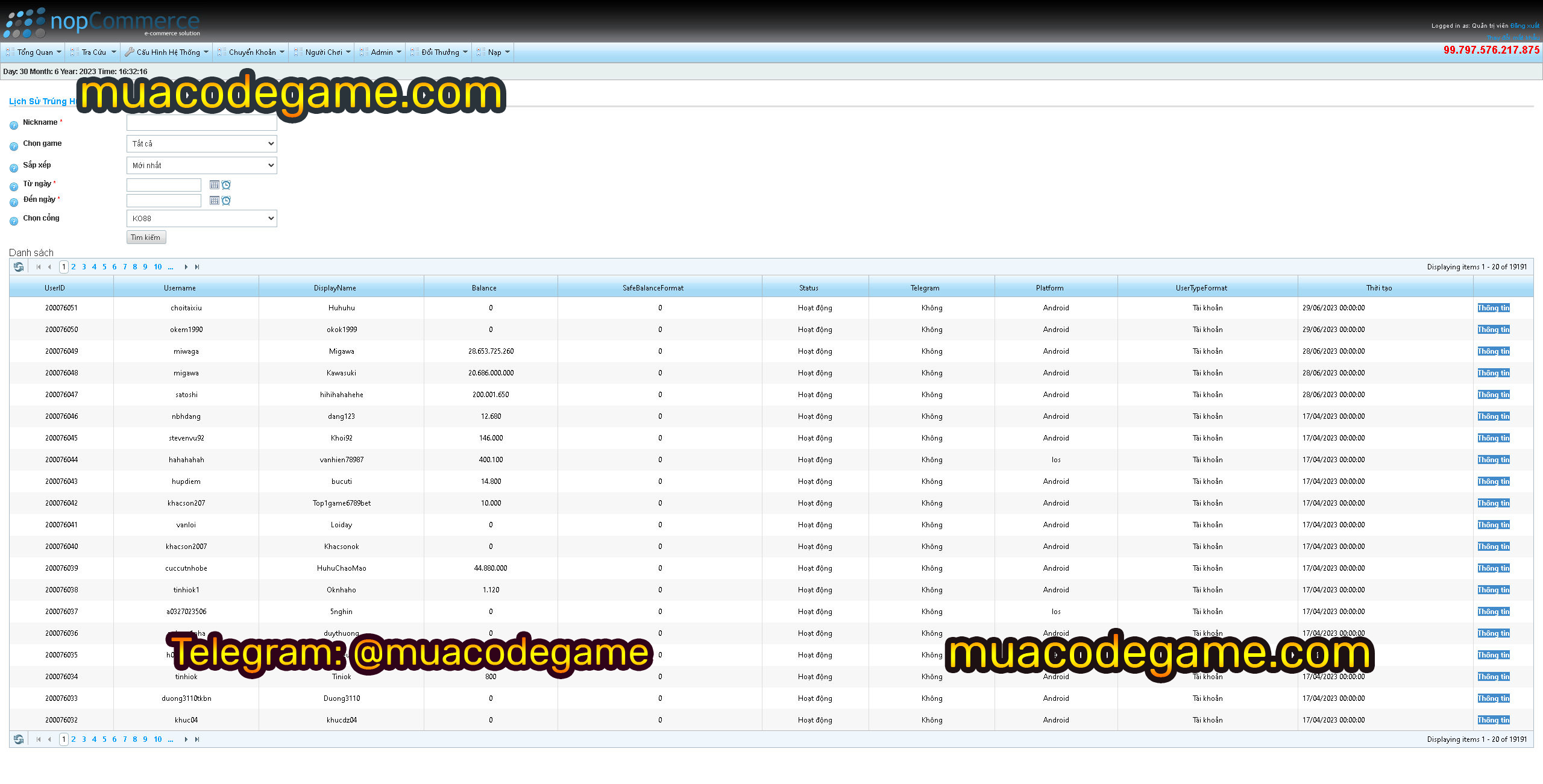Screen dimensions: 1543x784
Task: Open the Admin menu
Action: pyautogui.click(x=380, y=52)
